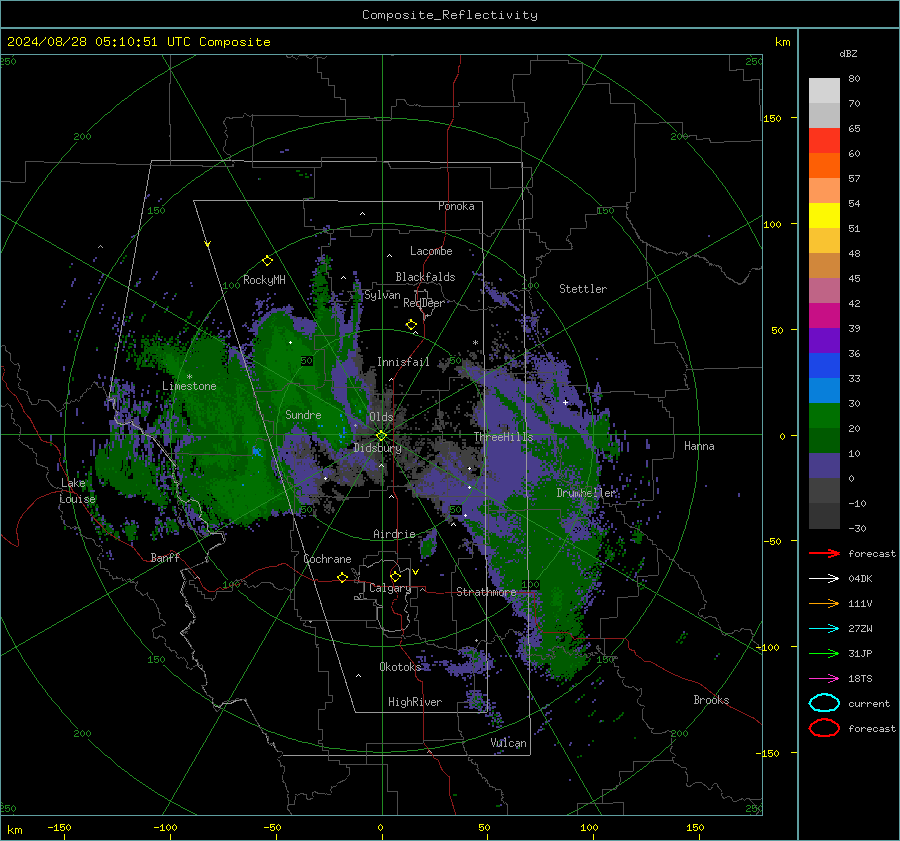Click the Lacombe map label

click(x=431, y=251)
